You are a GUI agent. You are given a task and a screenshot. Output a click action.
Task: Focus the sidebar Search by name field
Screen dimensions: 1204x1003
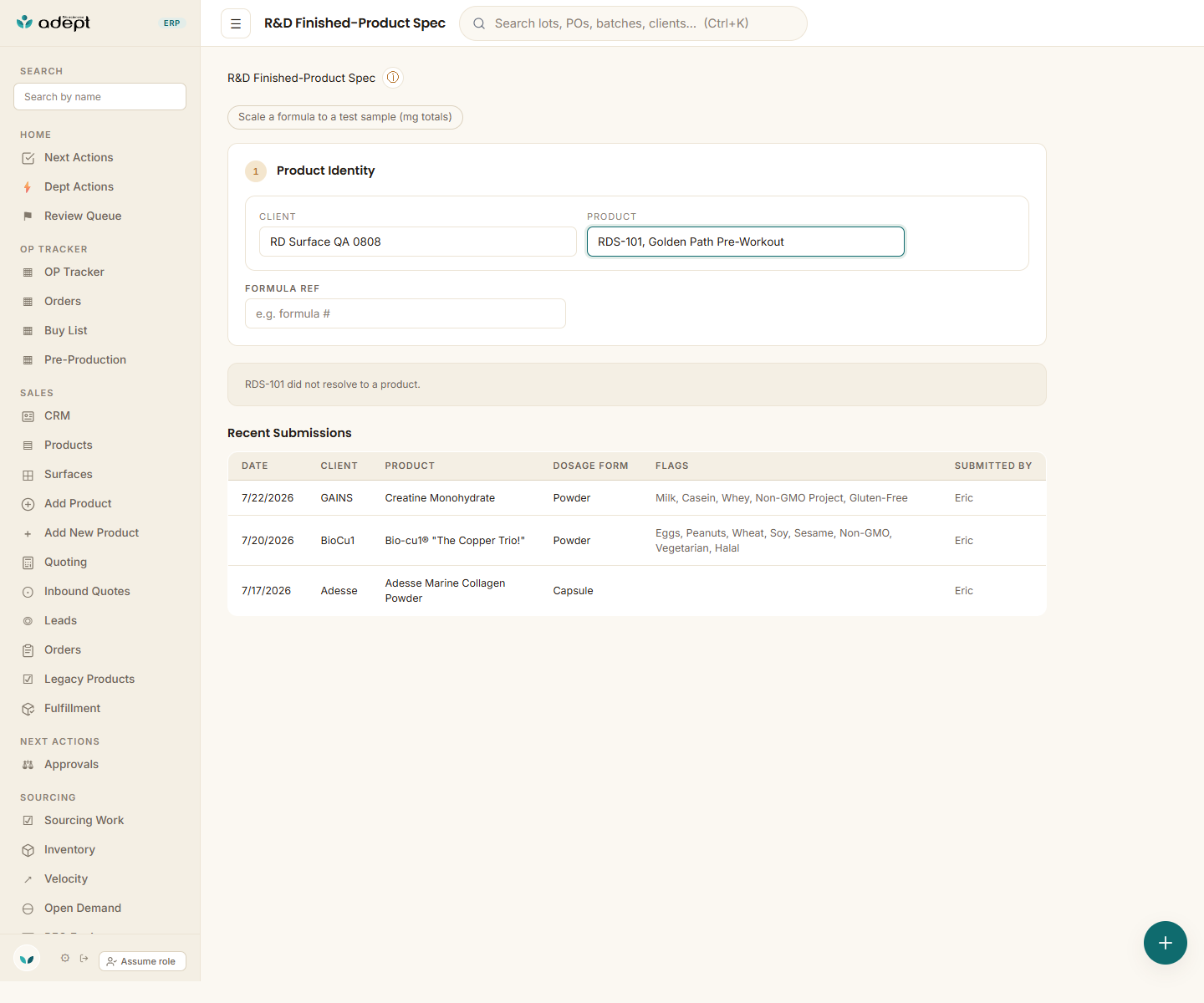point(99,96)
